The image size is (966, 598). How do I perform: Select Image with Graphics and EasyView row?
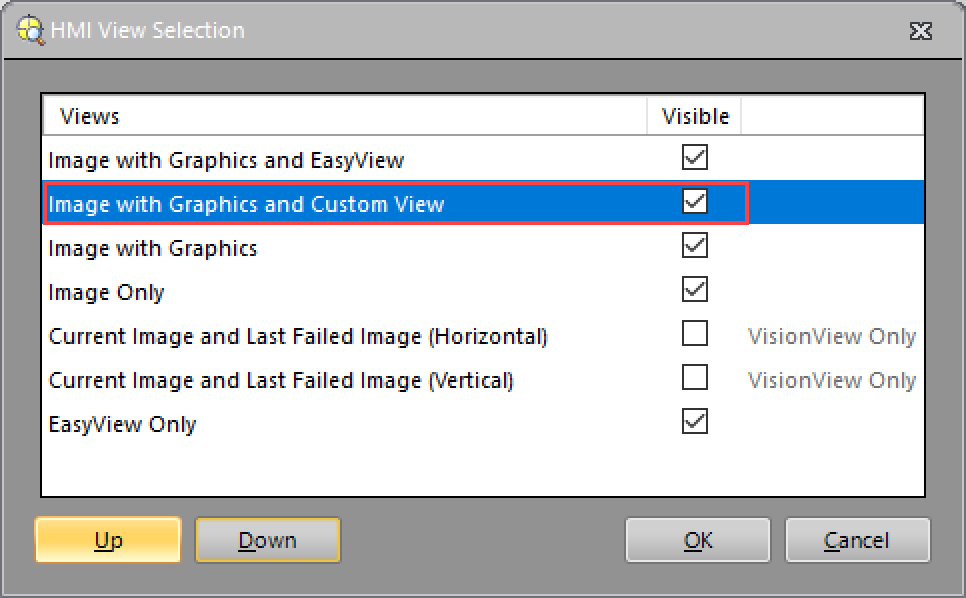point(226,160)
